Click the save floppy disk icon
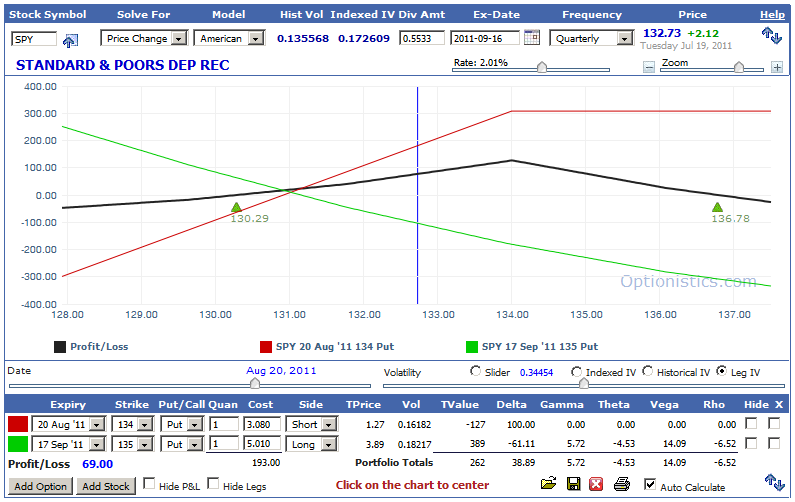The width and height of the screenshot is (795, 502). [x=573, y=484]
